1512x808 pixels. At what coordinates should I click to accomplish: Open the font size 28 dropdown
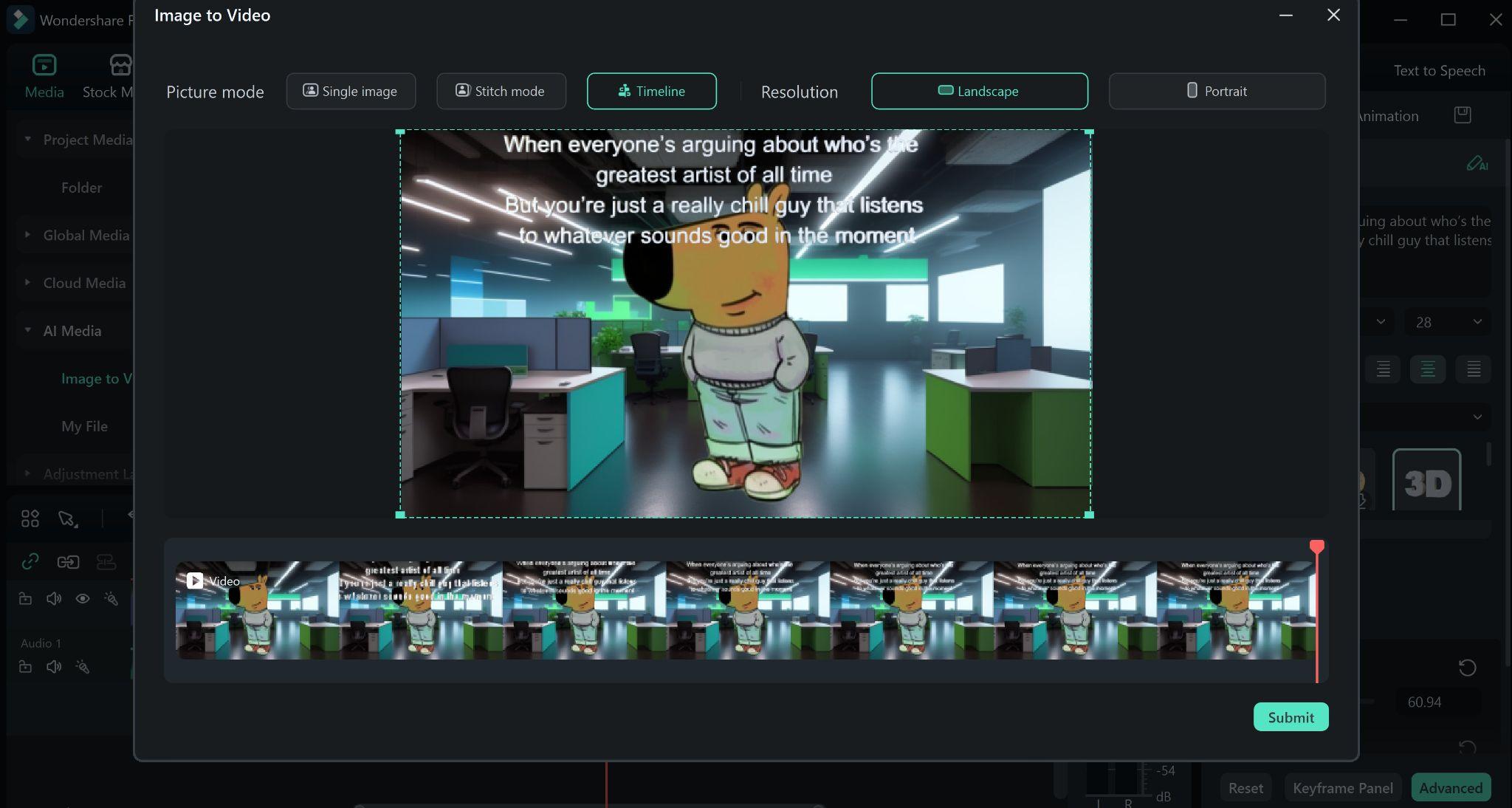point(1447,321)
